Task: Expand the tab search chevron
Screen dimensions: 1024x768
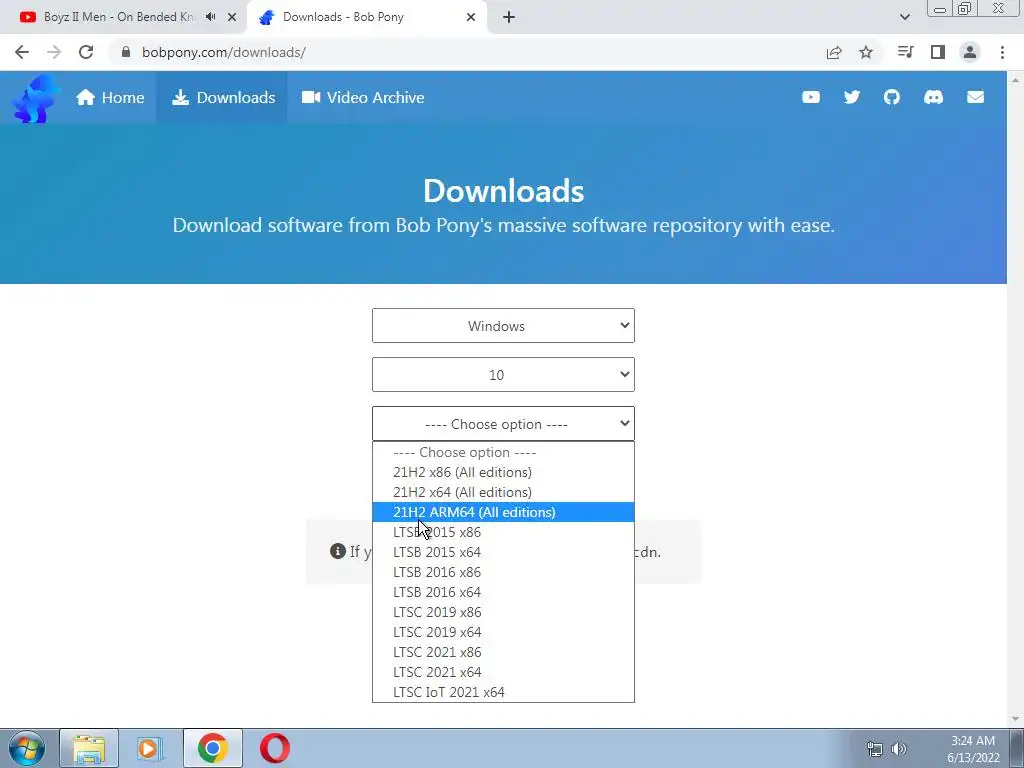Action: tap(904, 17)
